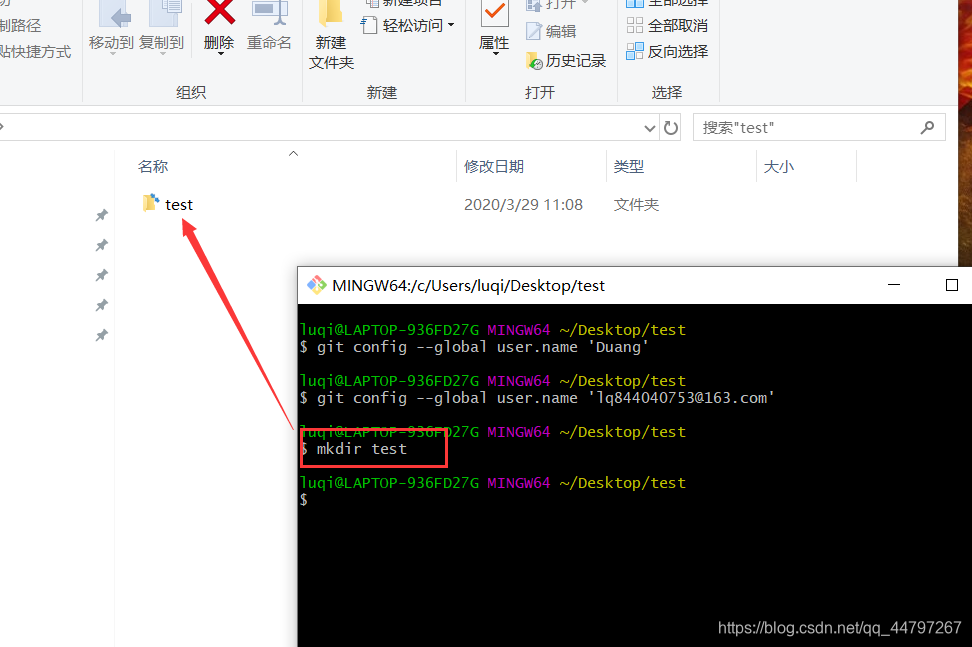972x647 pixels.
Task: Sort by the Name (名称) column header
Action: pos(153,167)
